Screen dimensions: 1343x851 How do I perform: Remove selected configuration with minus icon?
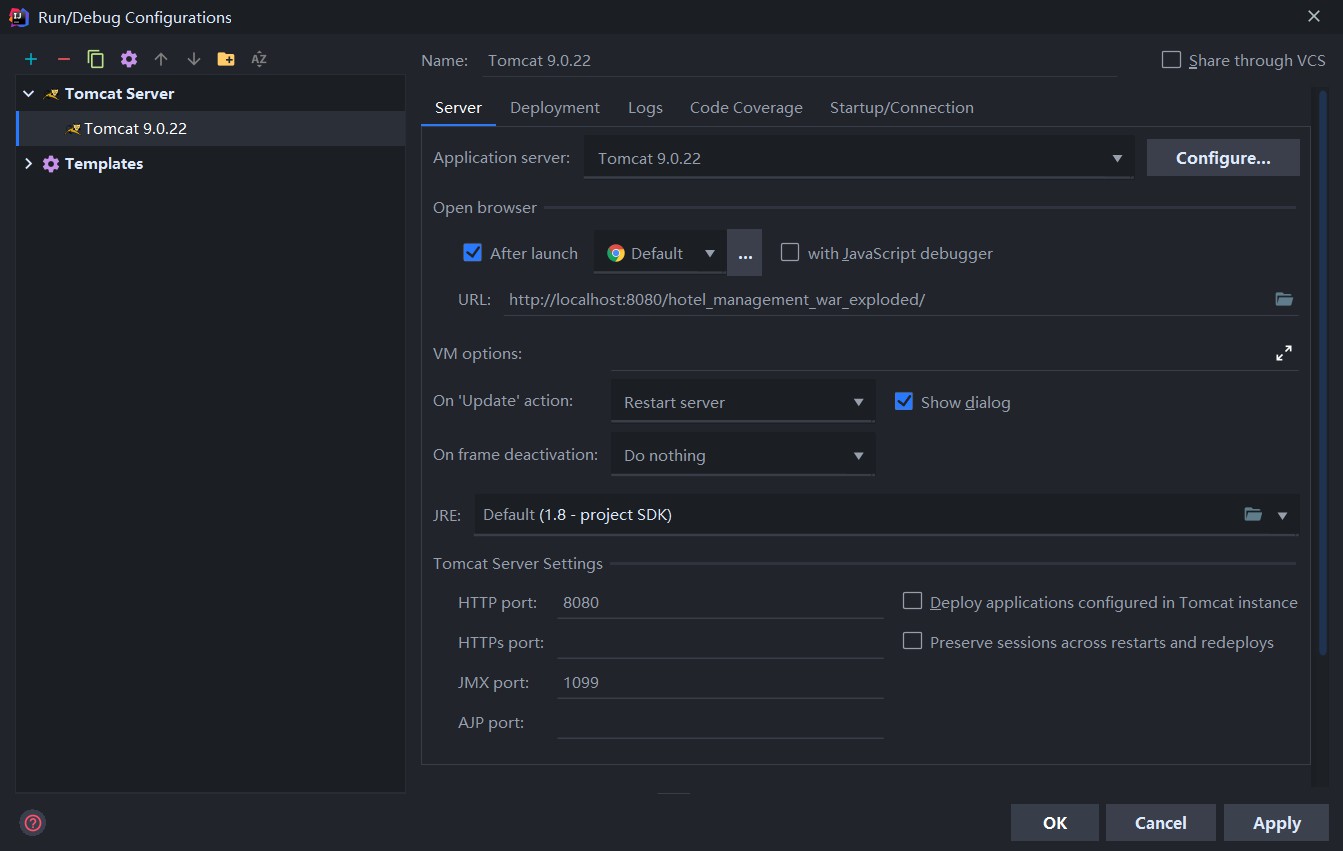63,60
